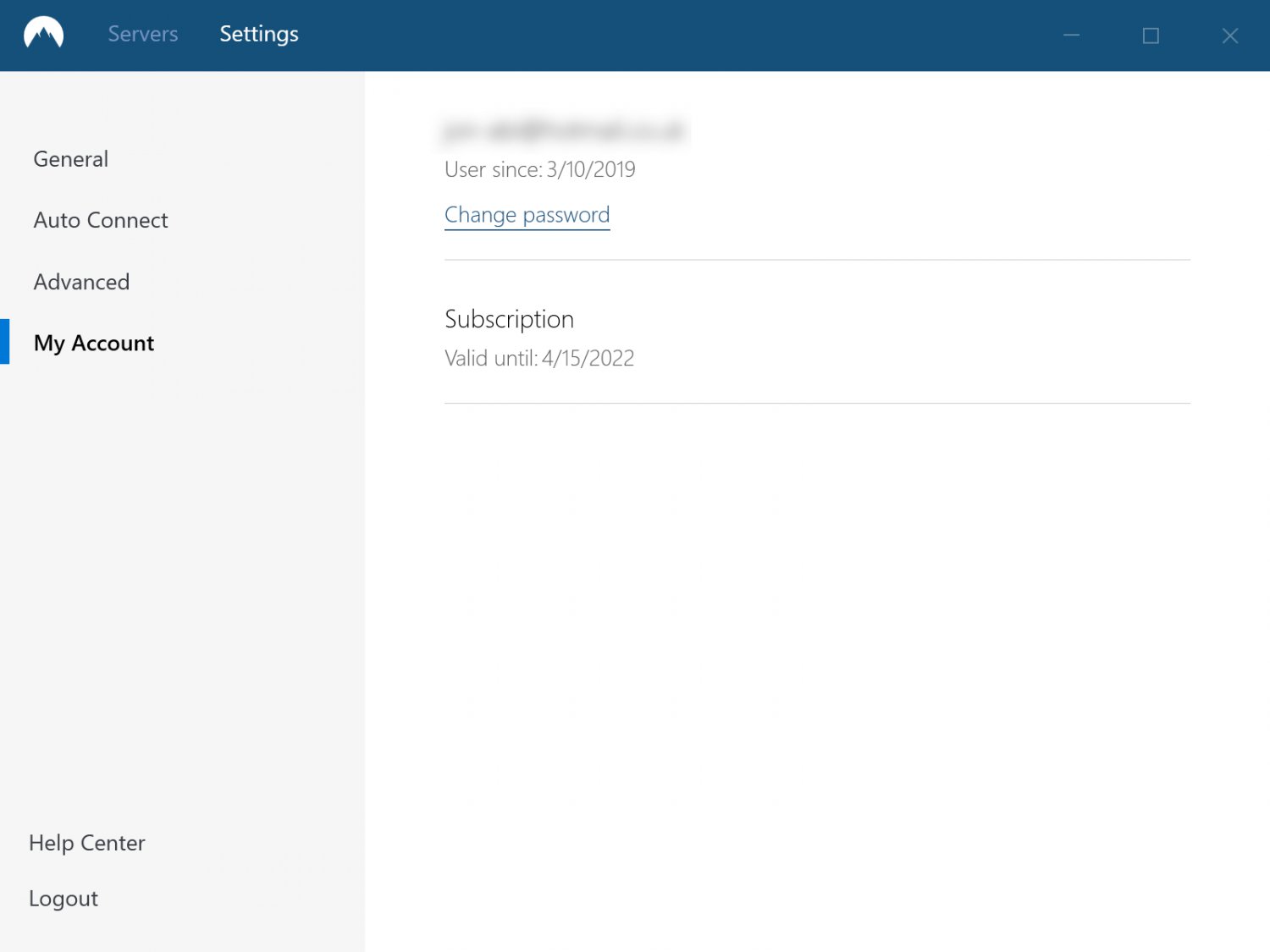Click the divider line below Change password
Image resolution: width=1270 pixels, height=952 pixels.
(x=817, y=260)
